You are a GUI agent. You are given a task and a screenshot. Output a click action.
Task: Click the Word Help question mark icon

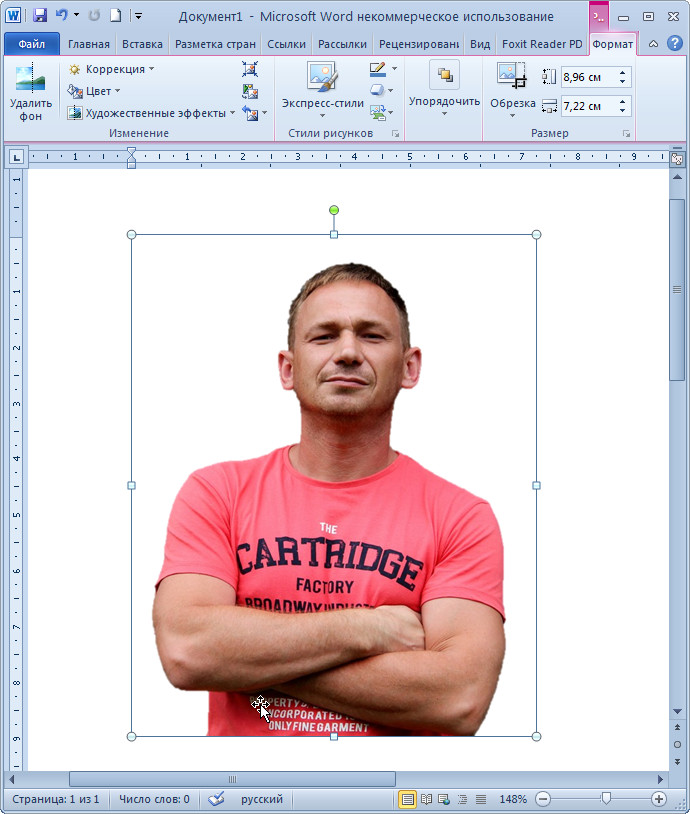point(673,44)
